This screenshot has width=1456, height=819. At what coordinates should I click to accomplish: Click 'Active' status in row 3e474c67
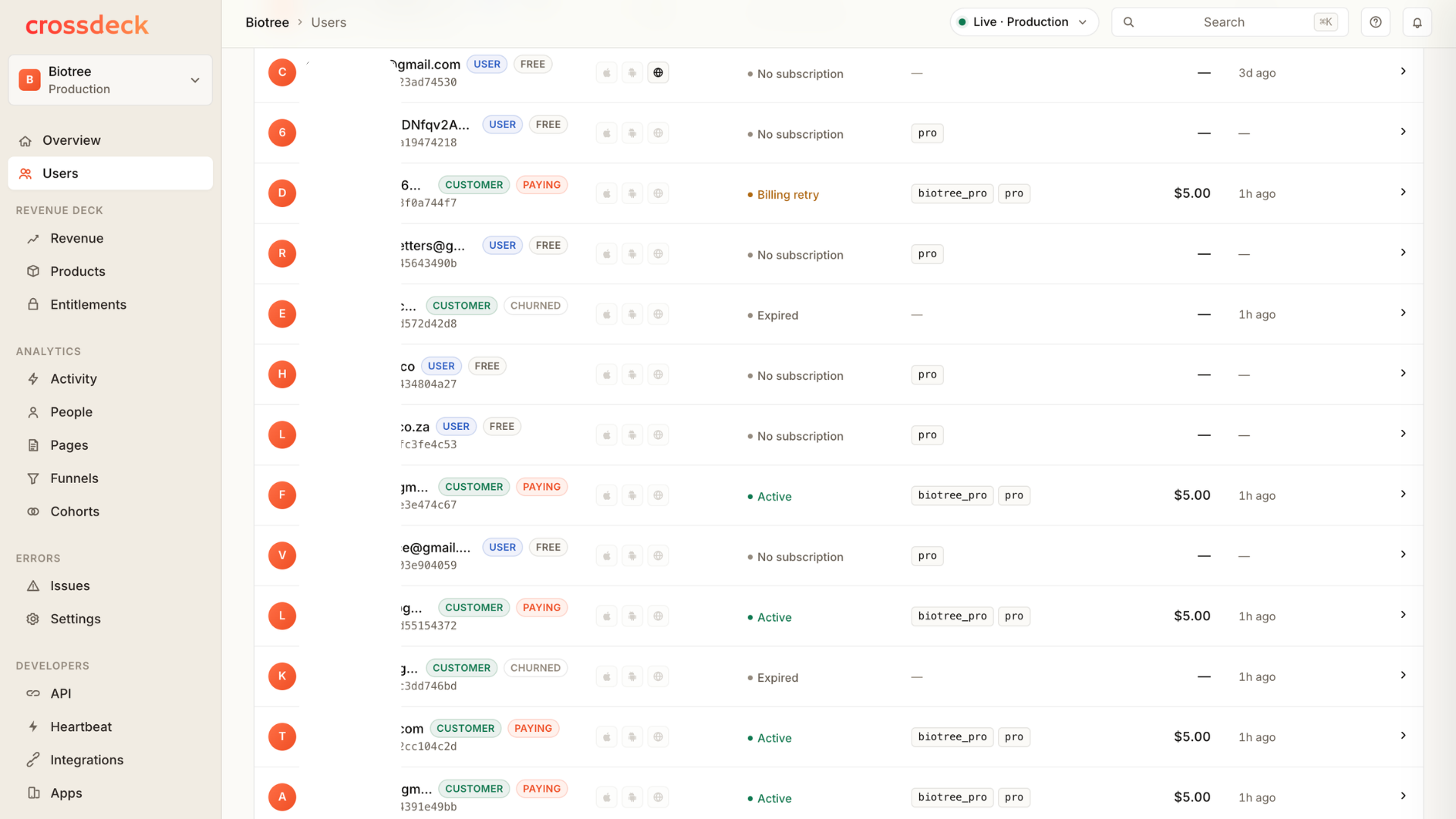coord(774,497)
